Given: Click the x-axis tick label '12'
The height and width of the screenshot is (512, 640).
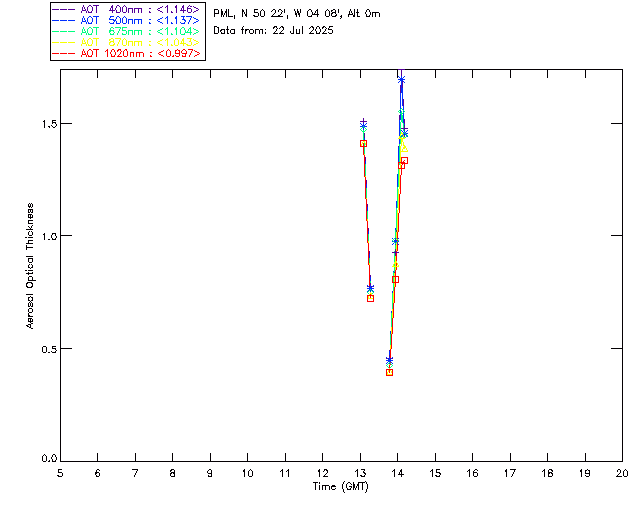Looking at the screenshot, I should tap(322, 473).
